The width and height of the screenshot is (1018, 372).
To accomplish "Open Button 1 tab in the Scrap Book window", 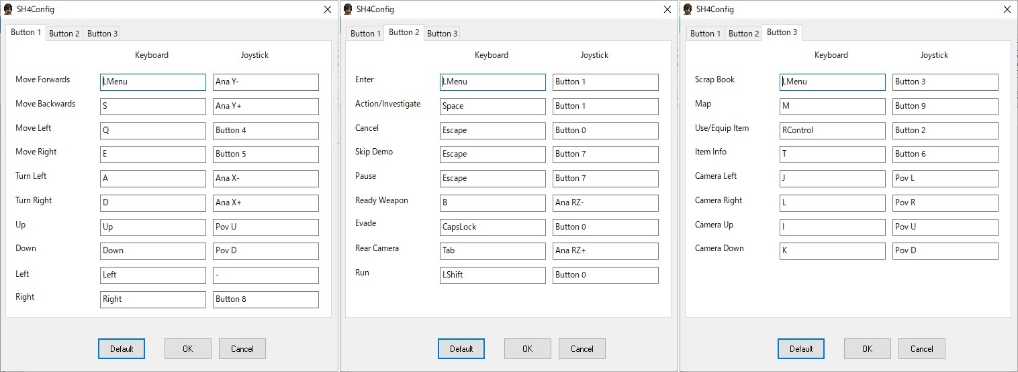I will point(705,34).
